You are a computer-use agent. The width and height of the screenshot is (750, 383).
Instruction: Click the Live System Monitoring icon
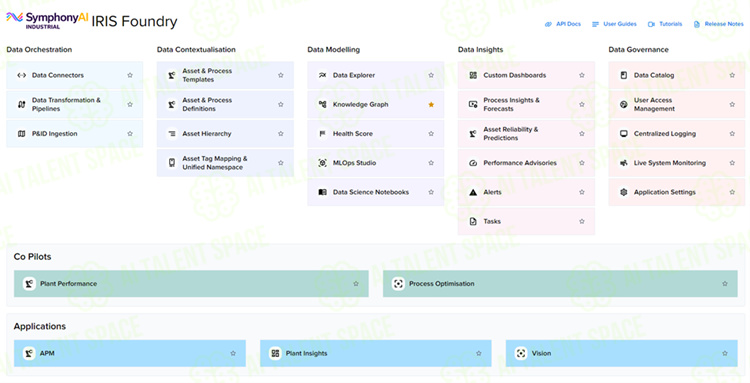624,163
